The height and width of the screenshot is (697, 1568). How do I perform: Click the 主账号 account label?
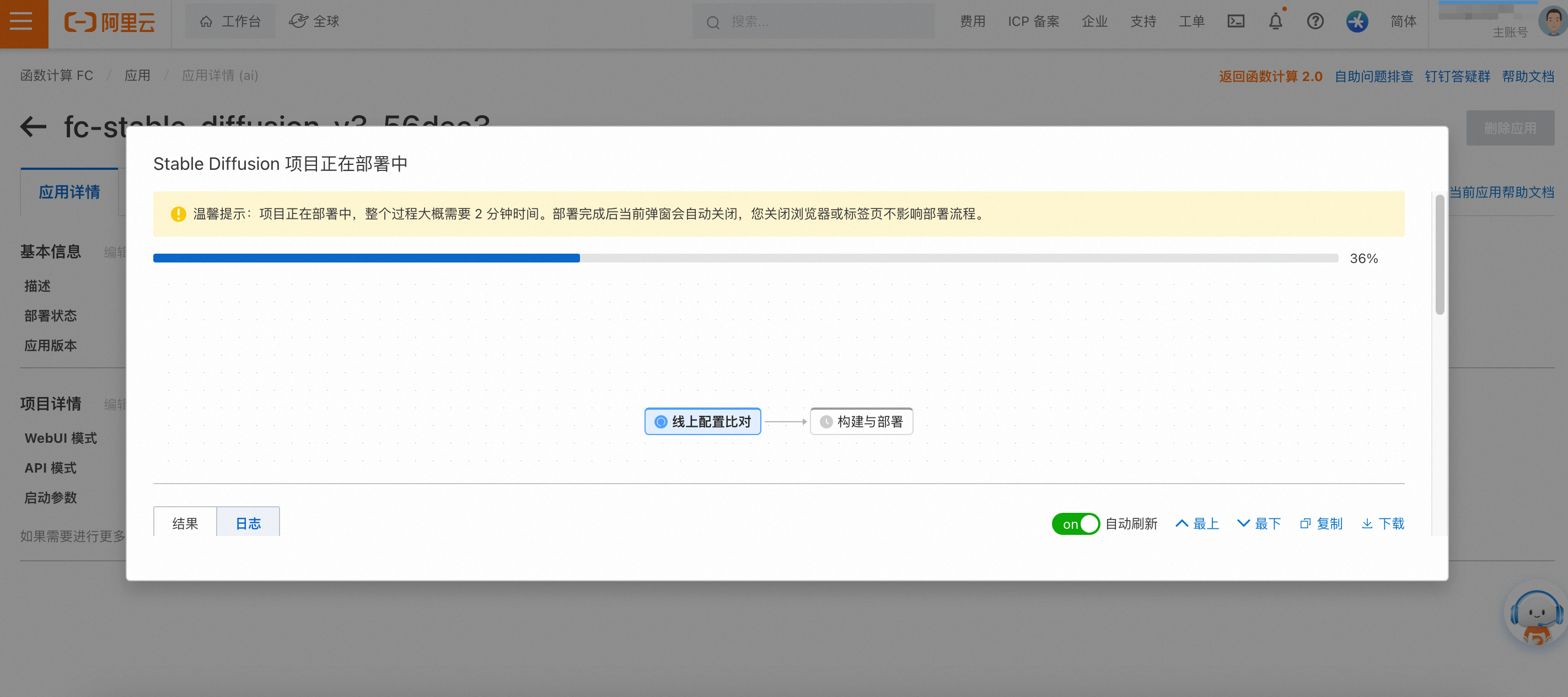(1510, 33)
